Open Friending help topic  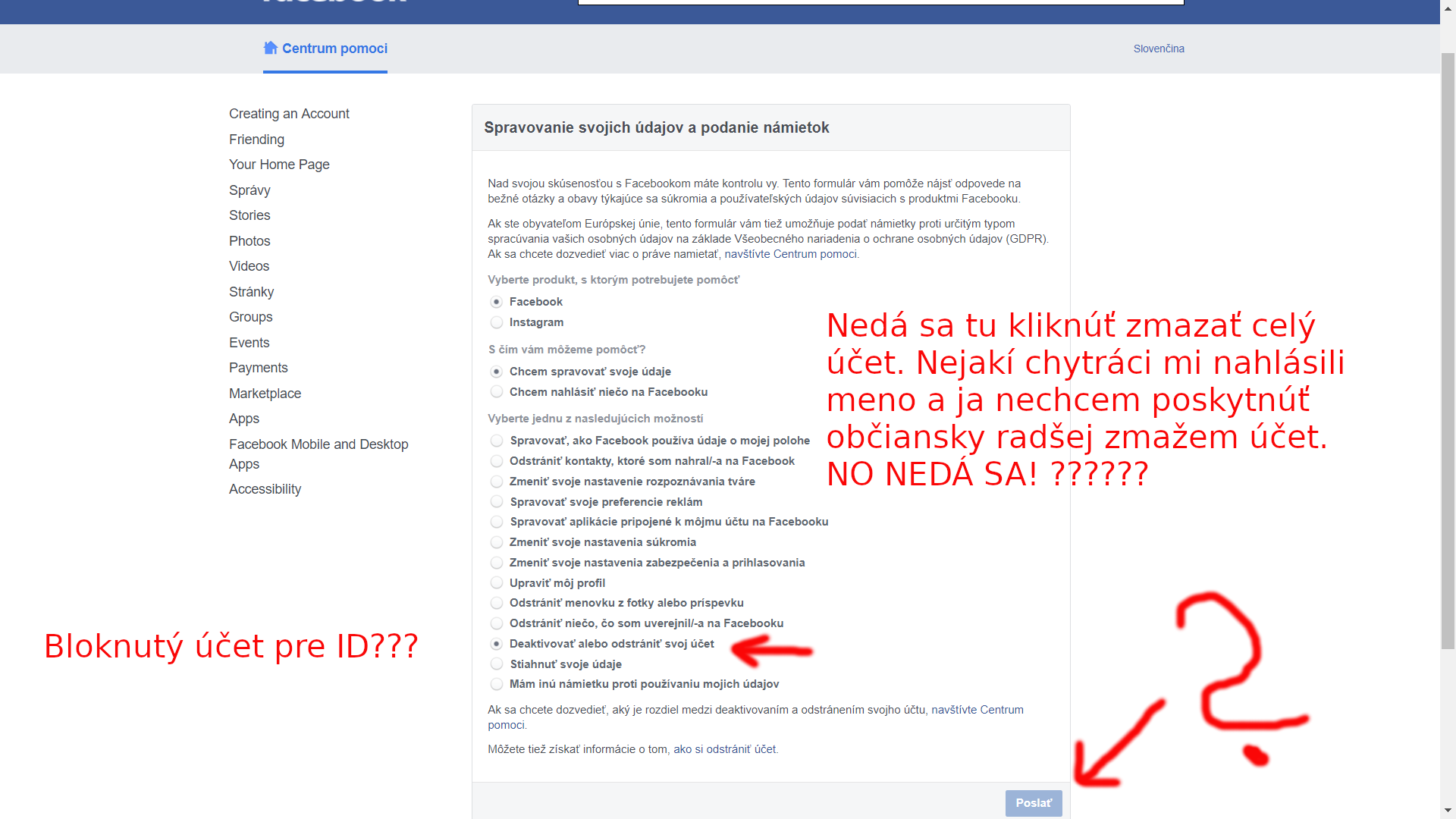[256, 140]
